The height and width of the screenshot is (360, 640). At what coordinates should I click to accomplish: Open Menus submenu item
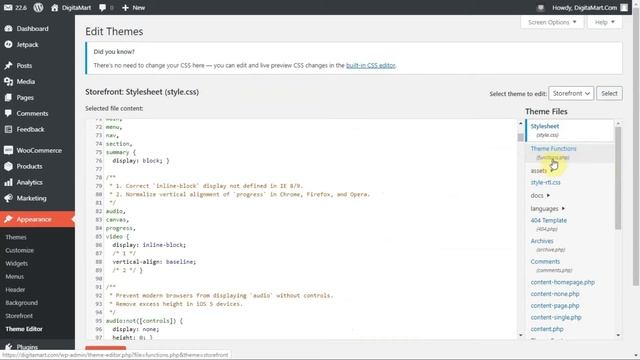[15, 276]
